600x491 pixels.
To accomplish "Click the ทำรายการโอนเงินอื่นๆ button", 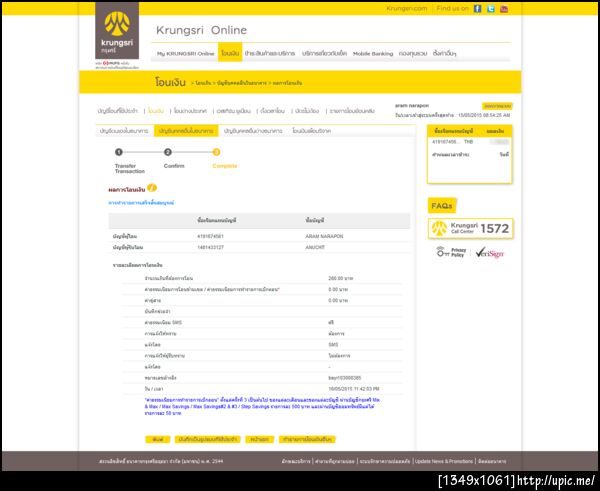I will [307, 439].
